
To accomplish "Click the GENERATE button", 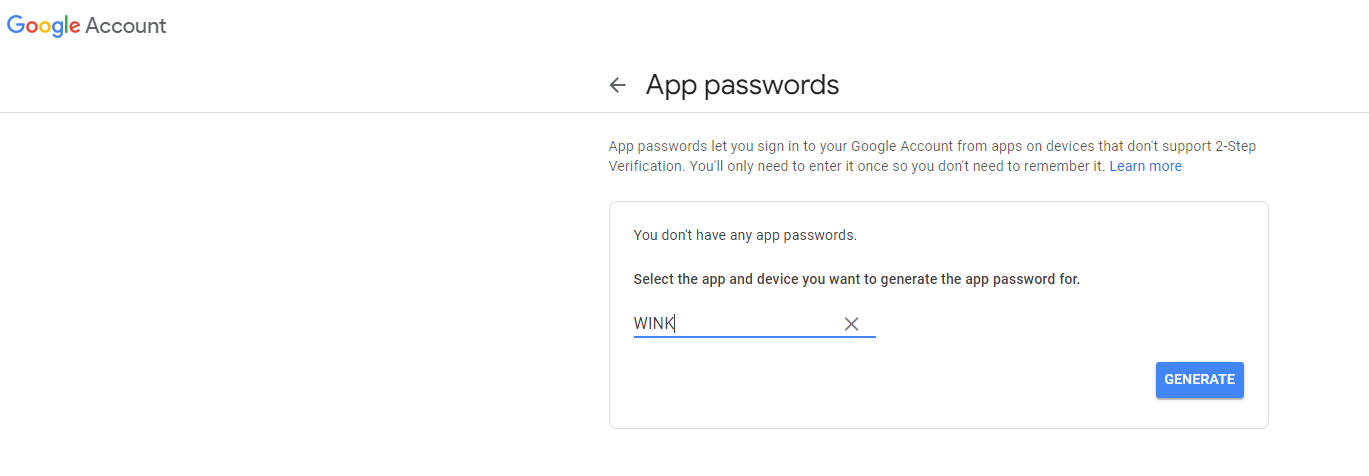I will tap(1199, 380).
